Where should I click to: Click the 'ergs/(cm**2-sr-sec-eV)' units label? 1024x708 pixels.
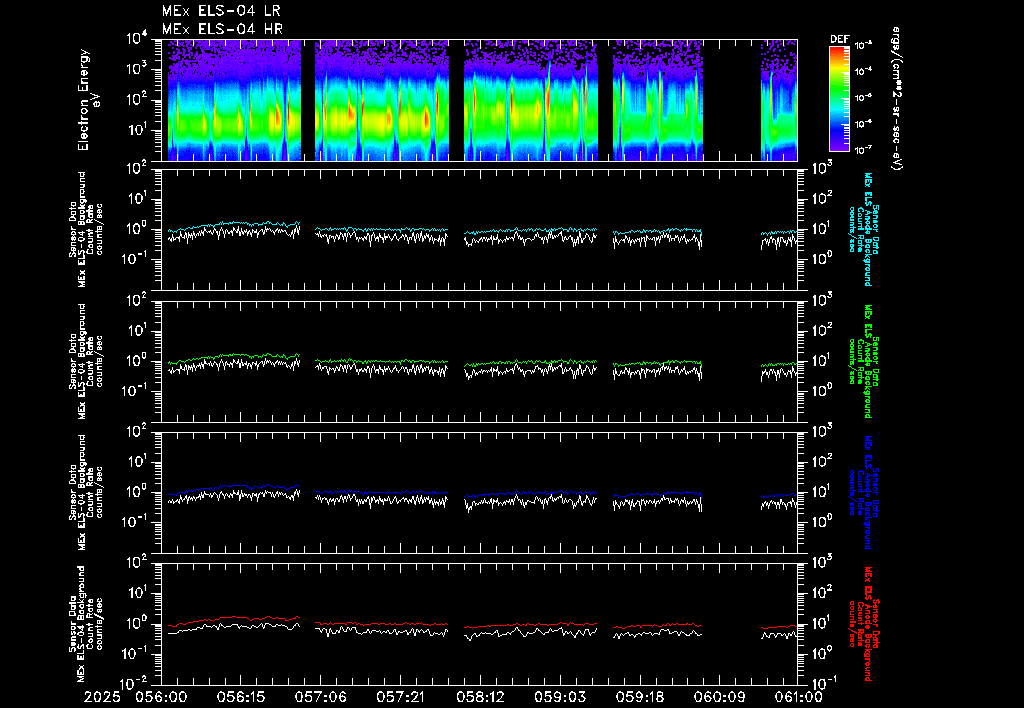click(897, 99)
